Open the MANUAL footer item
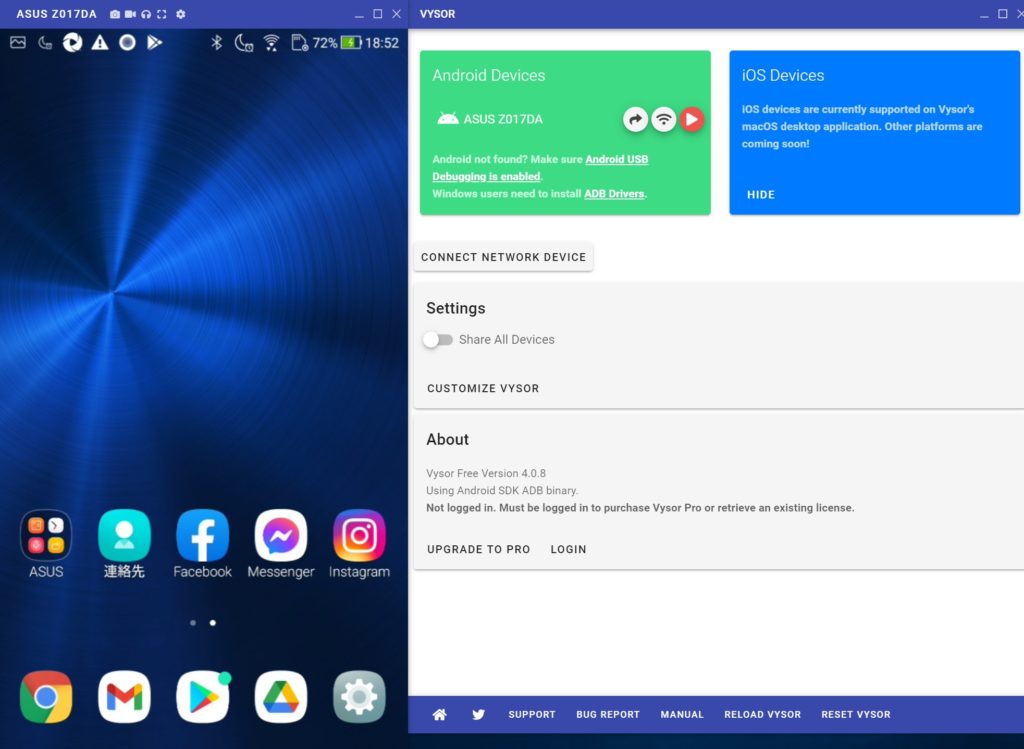Viewport: 1024px width, 749px height. [x=682, y=714]
